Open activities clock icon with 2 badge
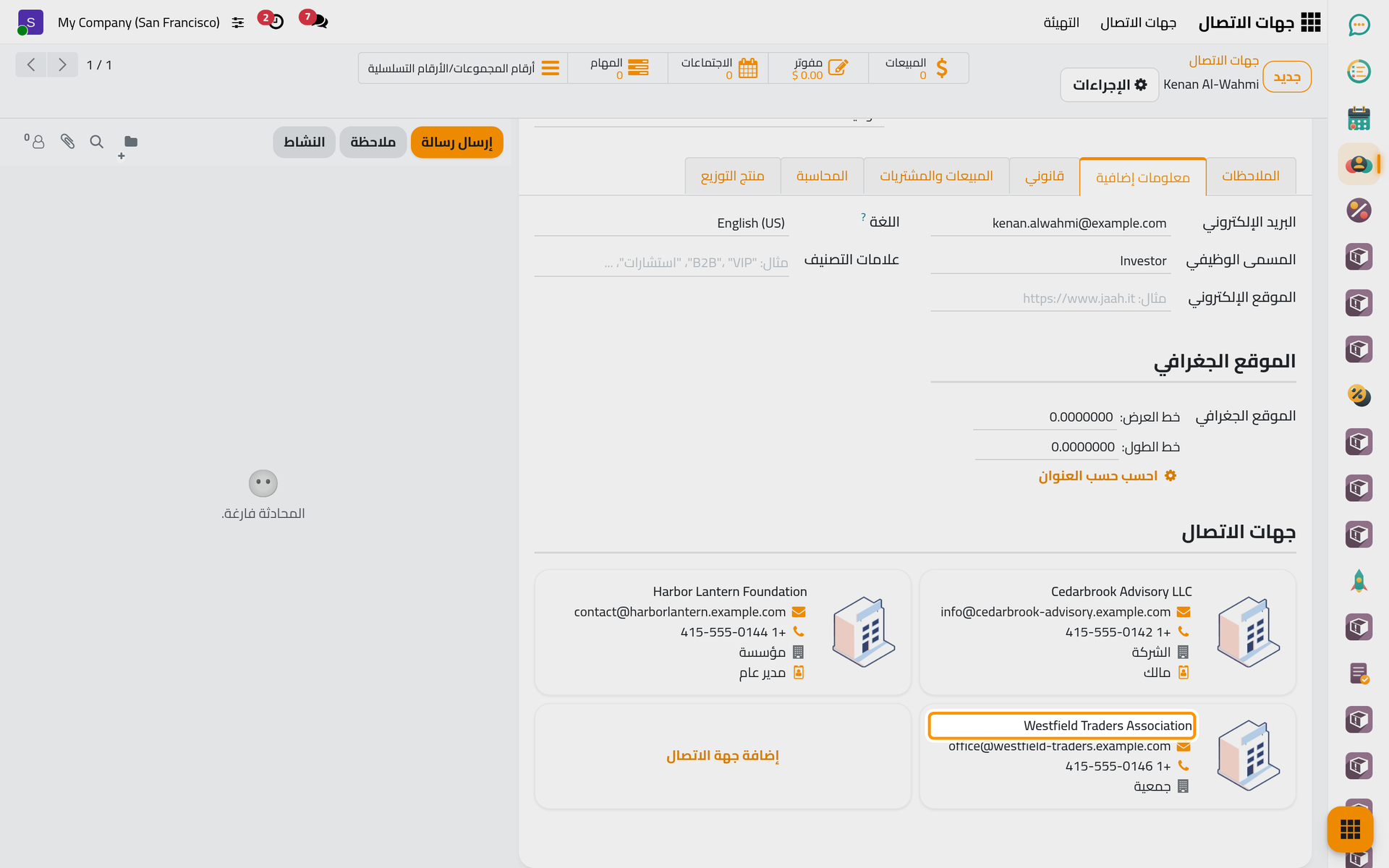The width and height of the screenshot is (1389, 868). click(272, 20)
